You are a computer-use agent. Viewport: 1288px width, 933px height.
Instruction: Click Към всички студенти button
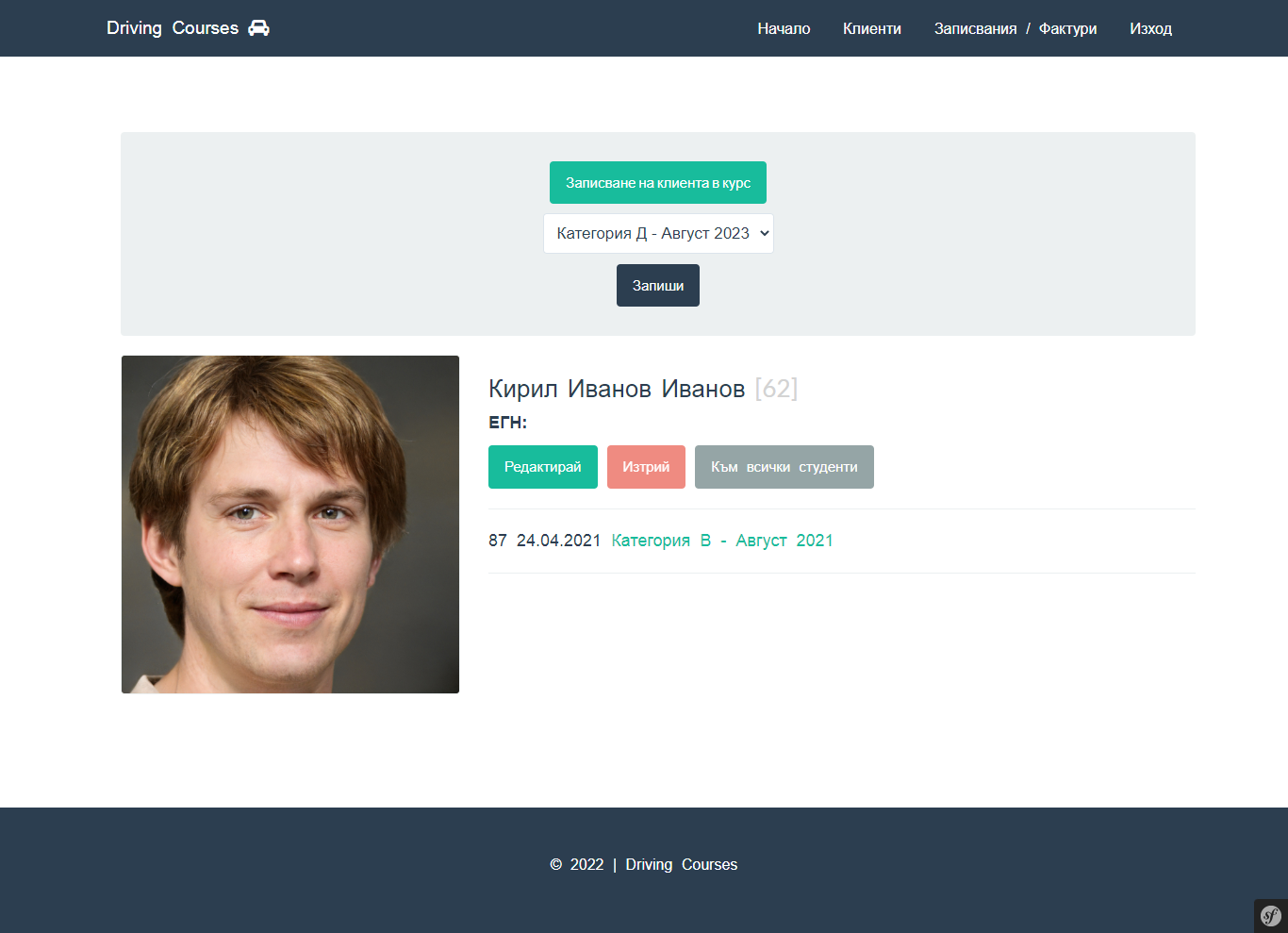point(784,466)
